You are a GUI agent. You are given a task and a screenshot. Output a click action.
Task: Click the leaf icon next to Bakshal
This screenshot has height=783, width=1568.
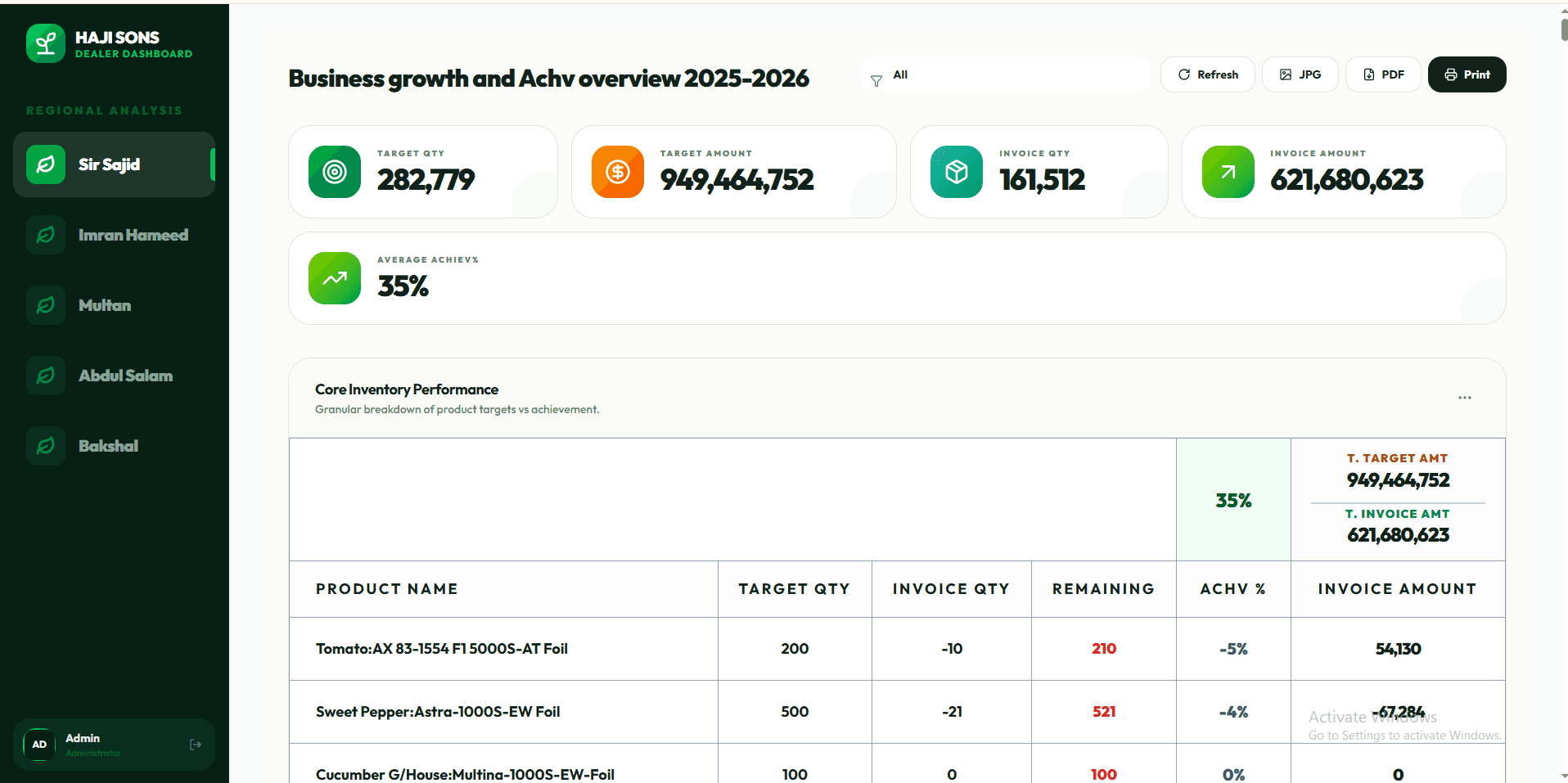pos(46,446)
